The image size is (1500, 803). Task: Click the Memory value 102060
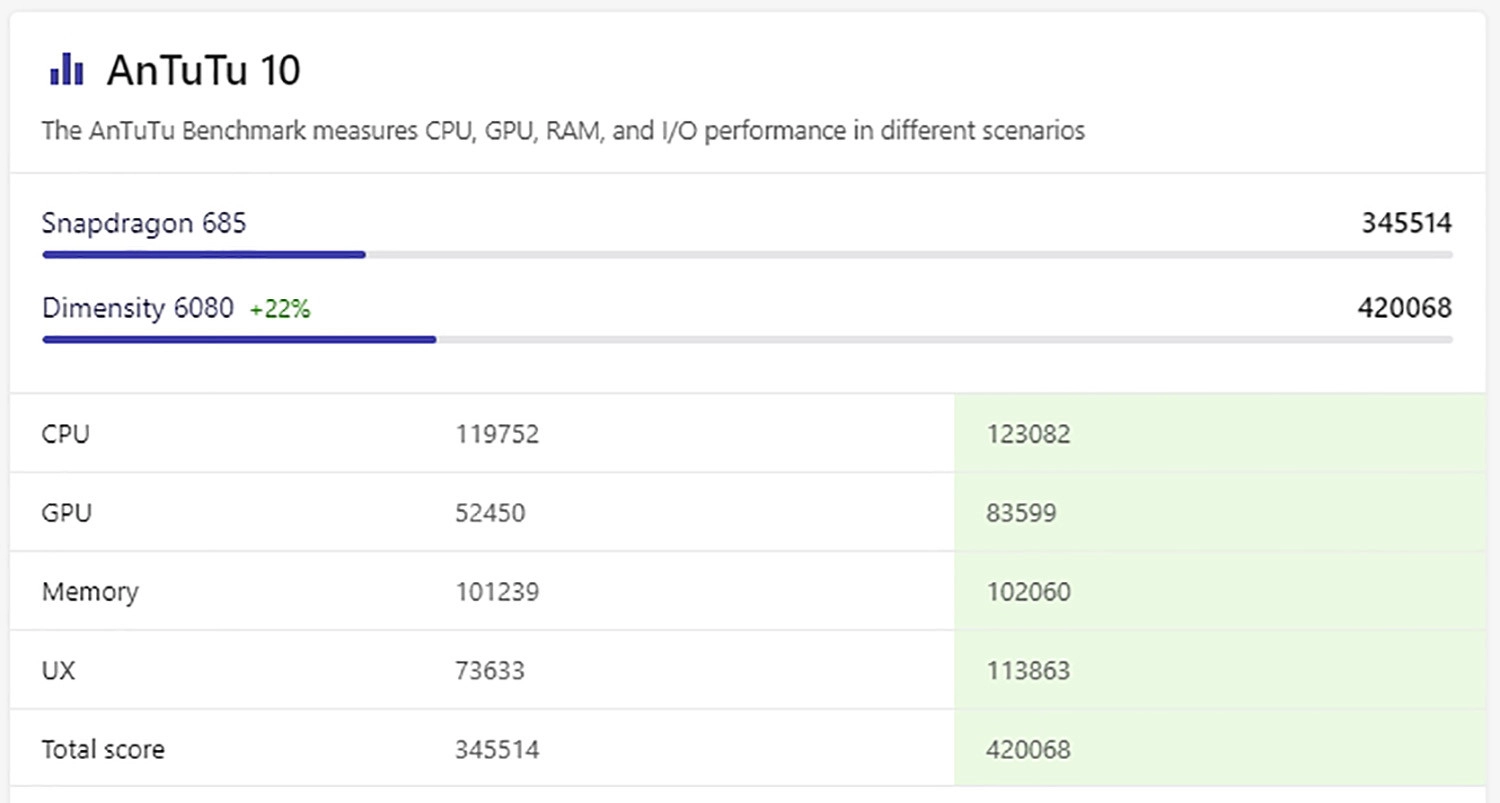(x=1028, y=592)
